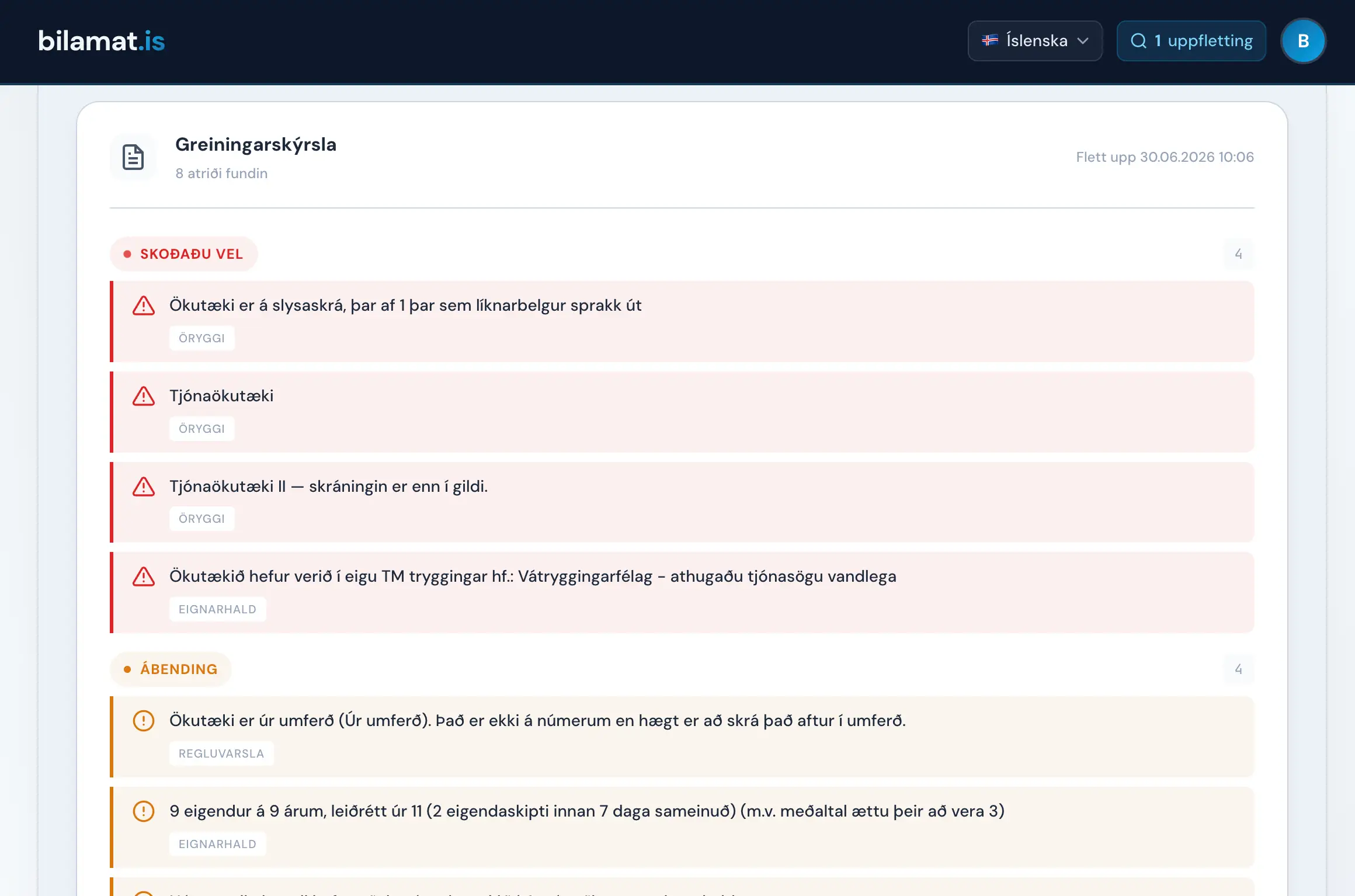Viewport: 1355px width, 896px height.
Task: Click the SKOÐAÐU VEL count 4
Action: (x=1238, y=254)
